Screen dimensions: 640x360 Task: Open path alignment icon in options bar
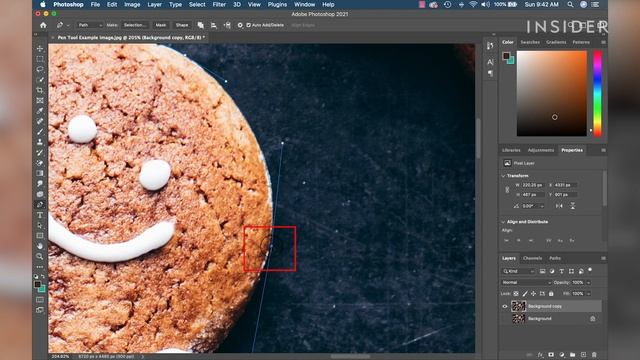point(213,25)
